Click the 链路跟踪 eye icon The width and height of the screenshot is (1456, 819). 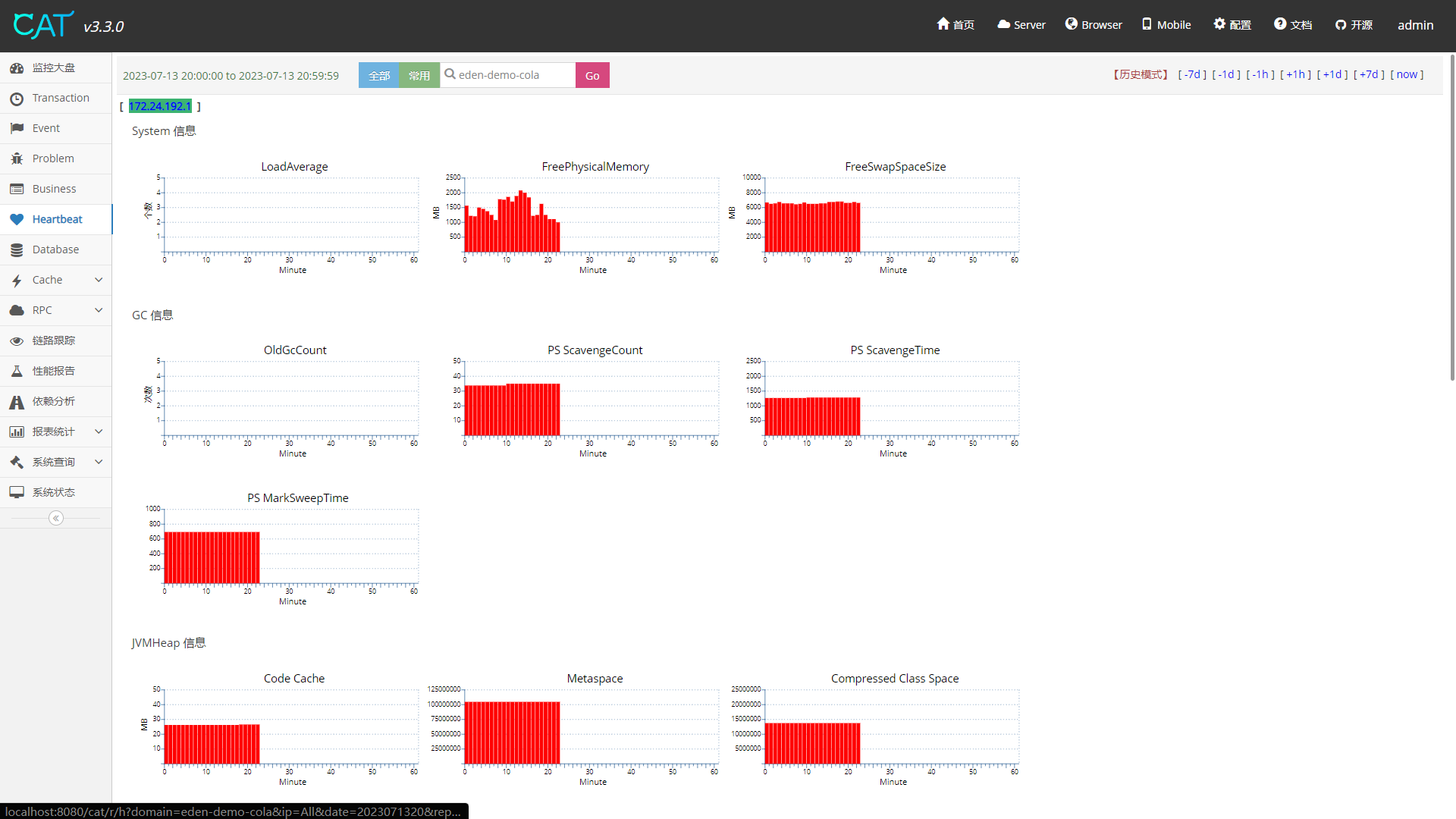click(17, 341)
